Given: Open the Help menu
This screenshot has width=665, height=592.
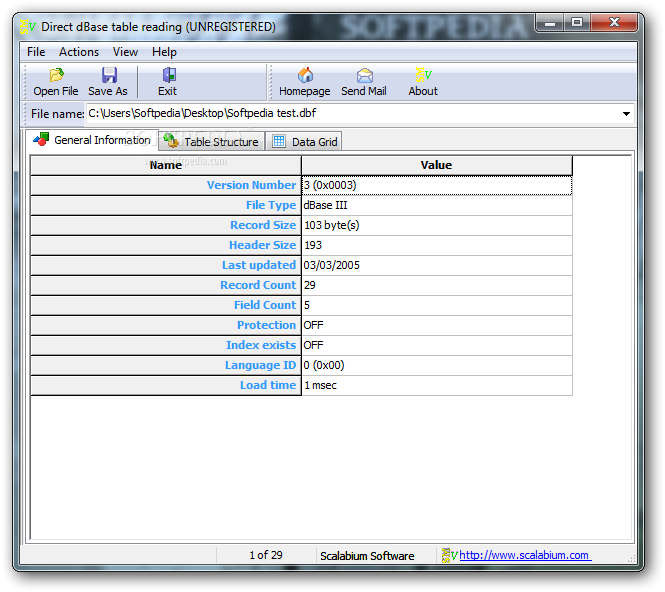Looking at the screenshot, I should coord(164,52).
